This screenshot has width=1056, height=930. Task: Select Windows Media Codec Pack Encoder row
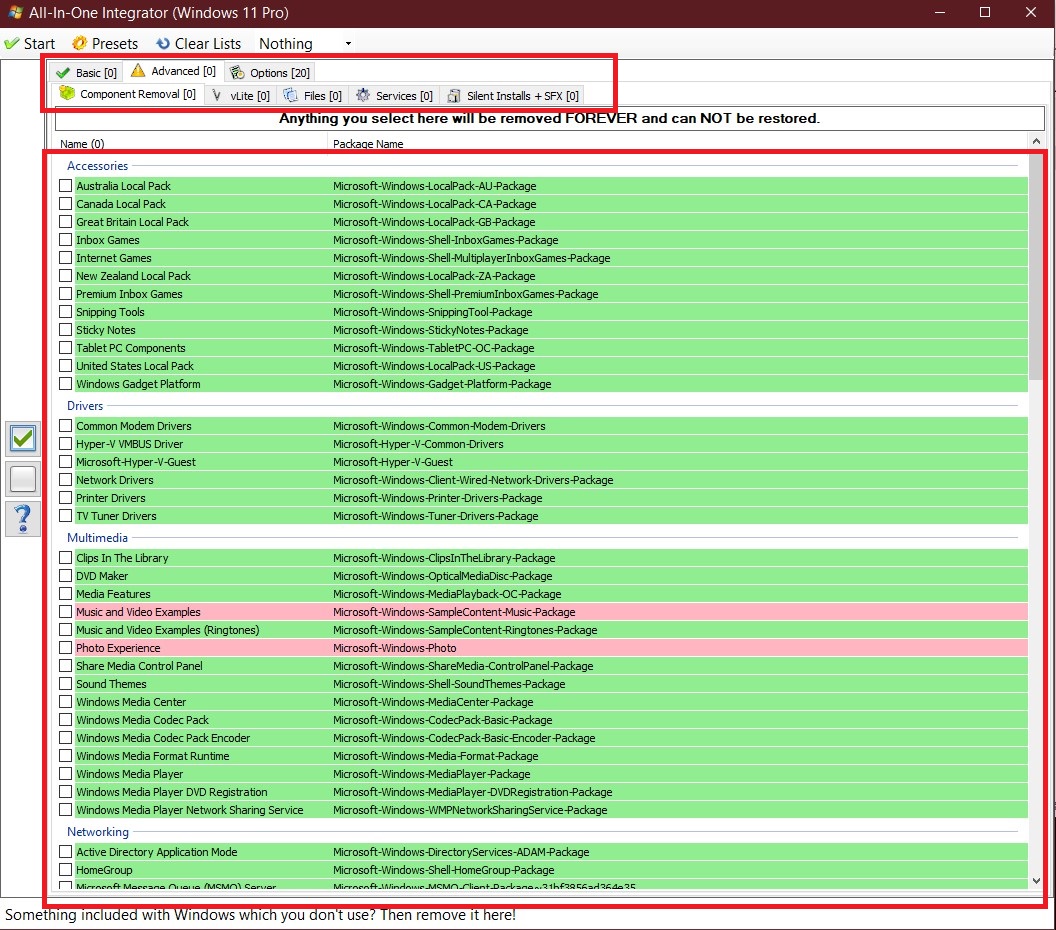coord(543,737)
